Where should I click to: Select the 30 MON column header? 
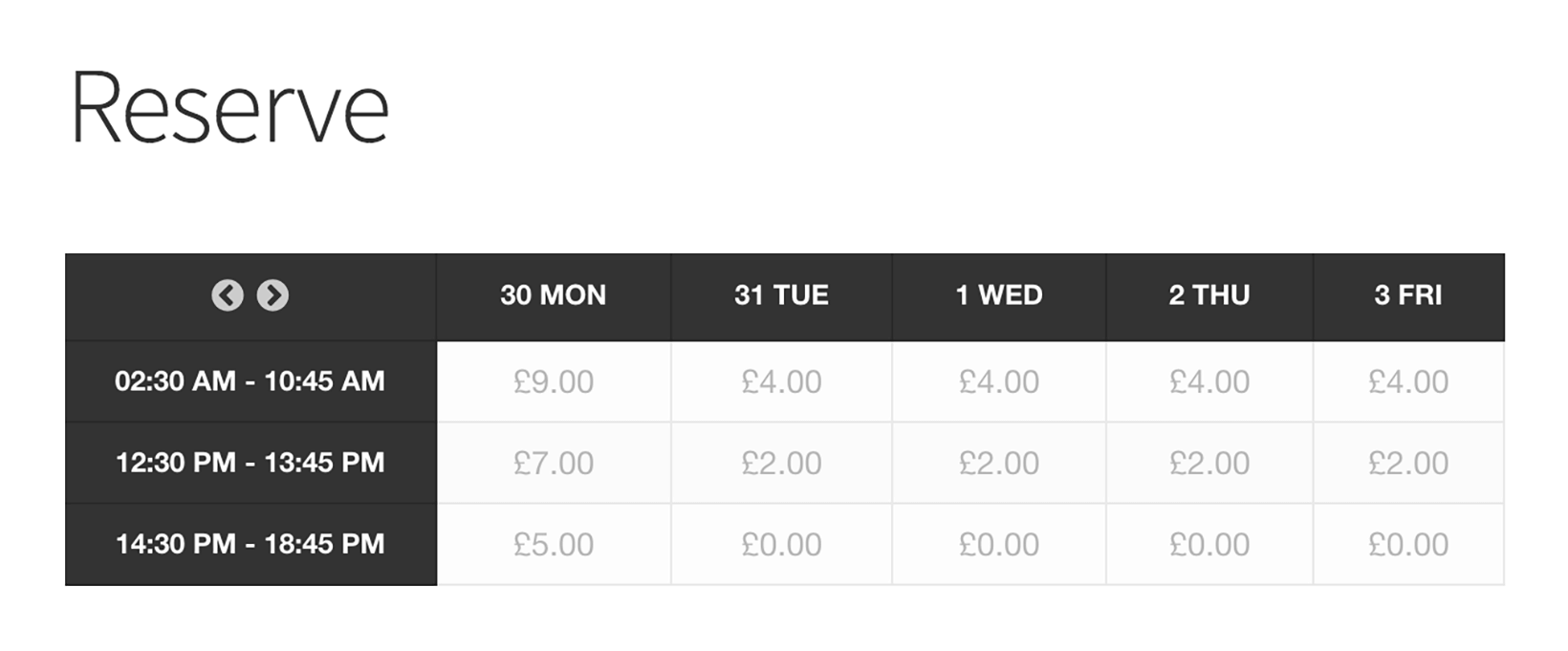[553, 296]
